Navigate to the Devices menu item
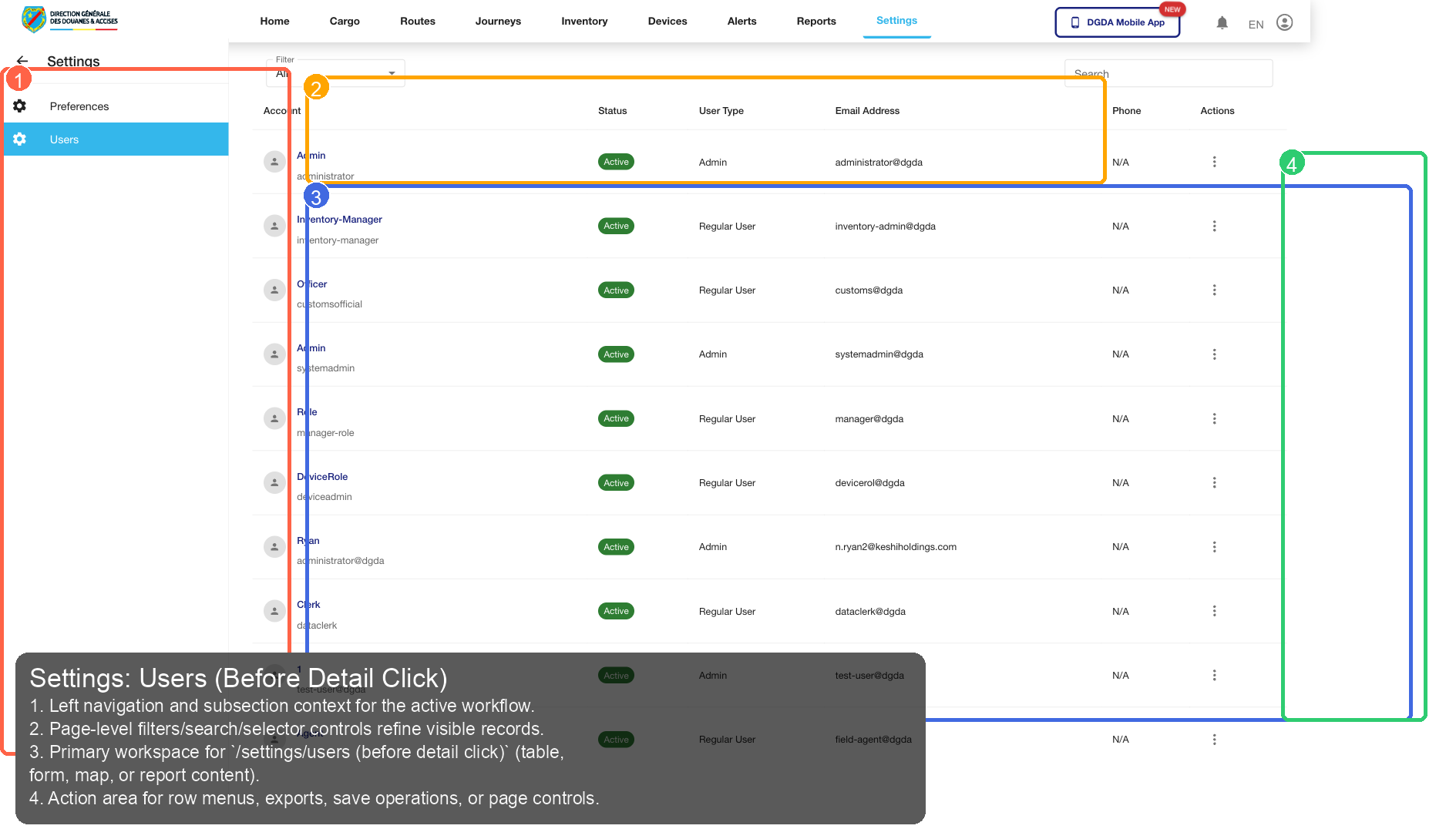This screenshot has height=839, width=1456. [x=667, y=21]
